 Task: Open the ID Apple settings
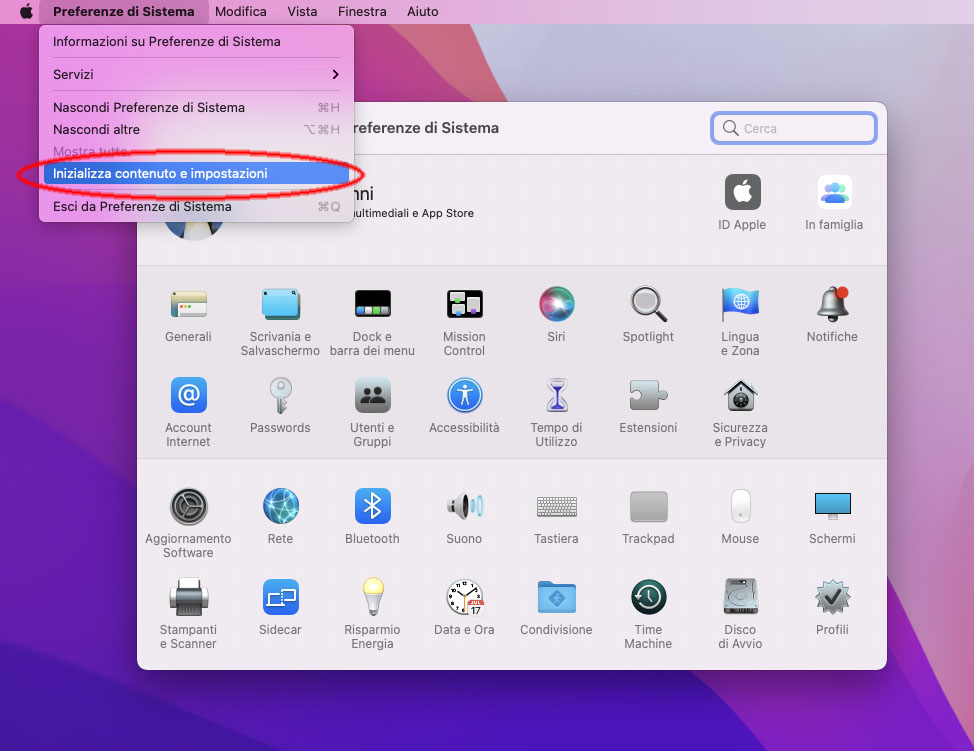[x=742, y=193]
